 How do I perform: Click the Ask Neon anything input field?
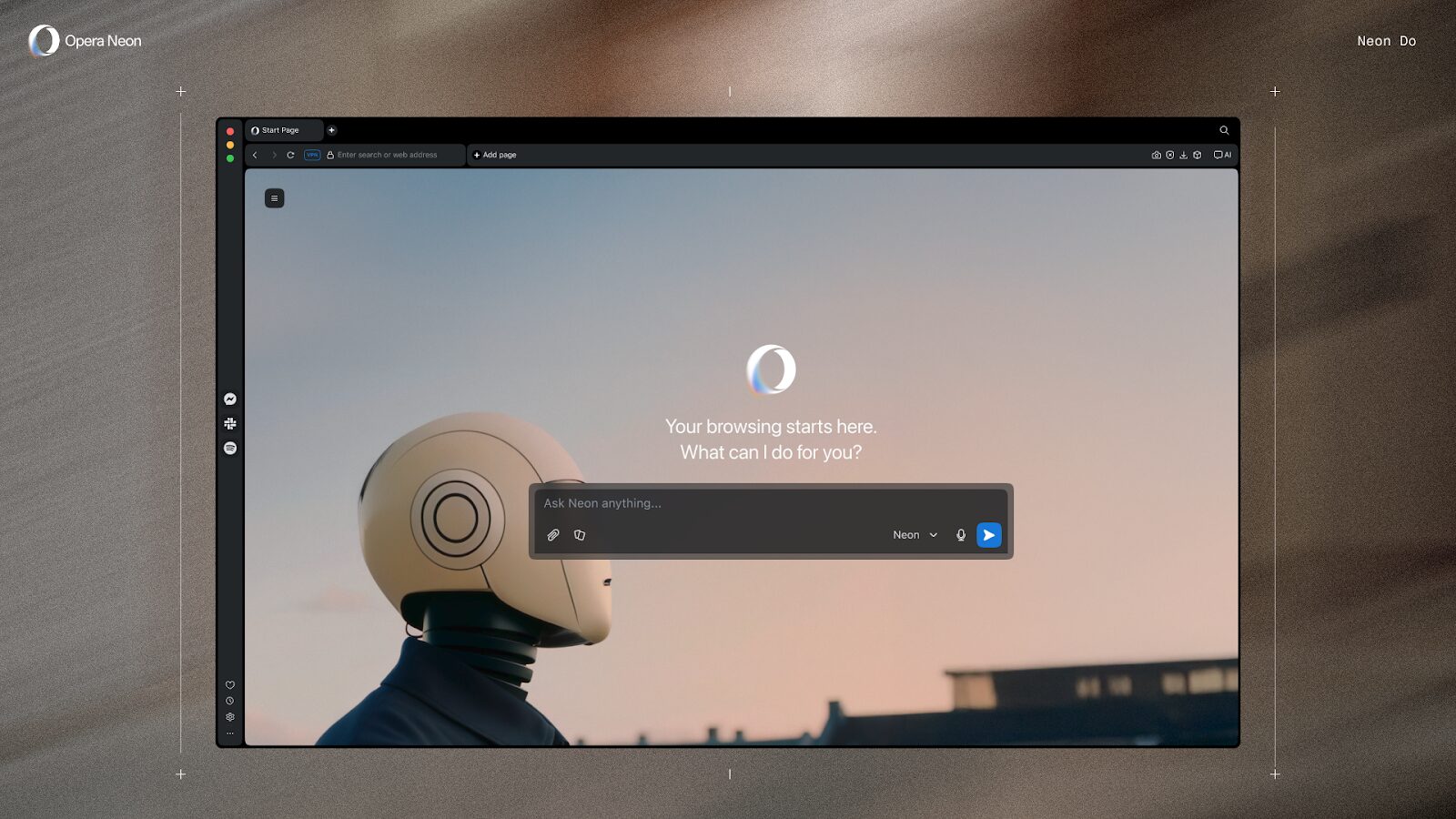(x=770, y=503)
